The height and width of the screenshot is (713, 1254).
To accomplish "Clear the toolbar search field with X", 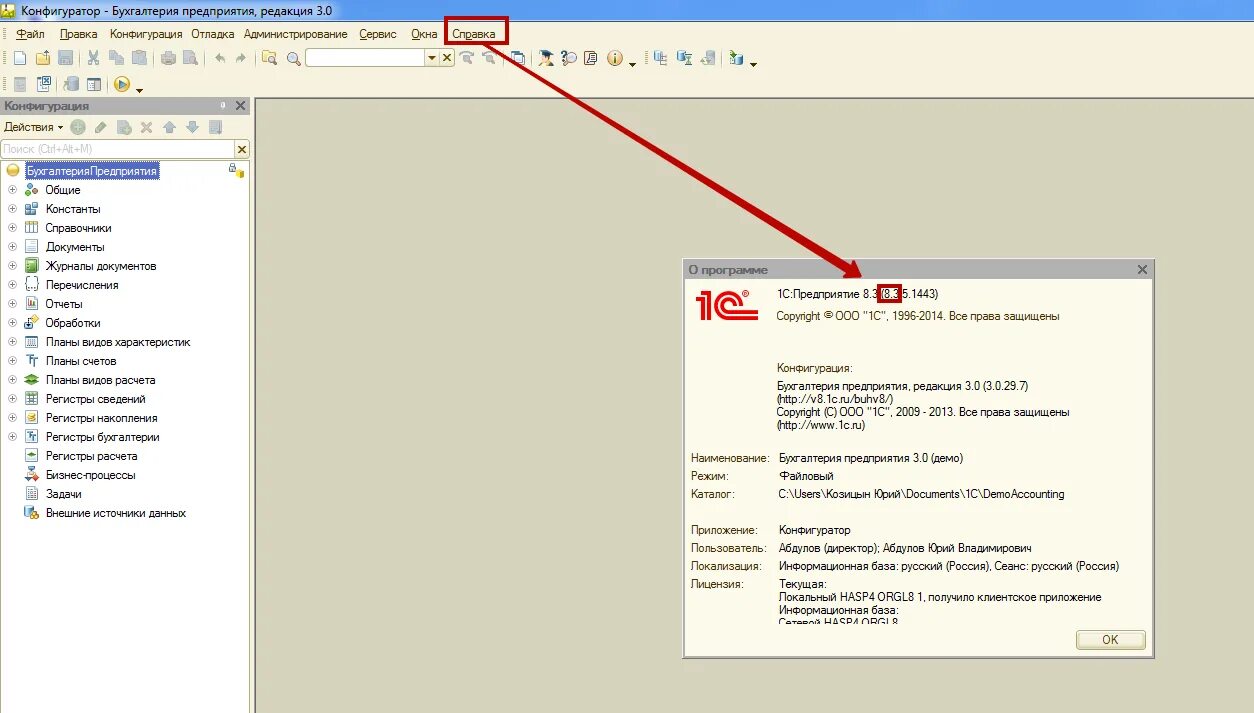I will point(447,58).
